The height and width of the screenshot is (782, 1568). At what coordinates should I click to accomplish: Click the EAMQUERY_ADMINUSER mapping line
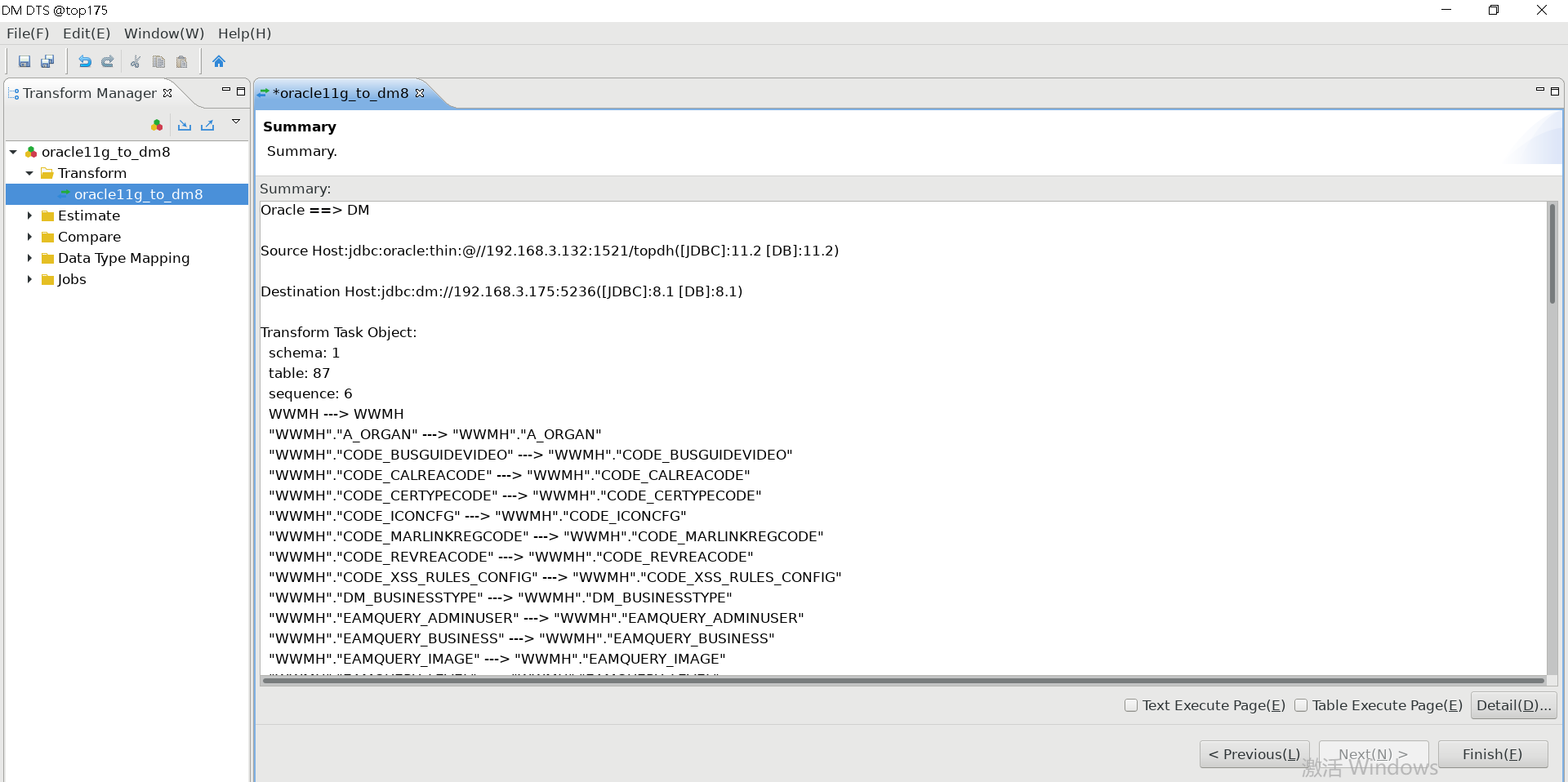[x=536, y=618]
